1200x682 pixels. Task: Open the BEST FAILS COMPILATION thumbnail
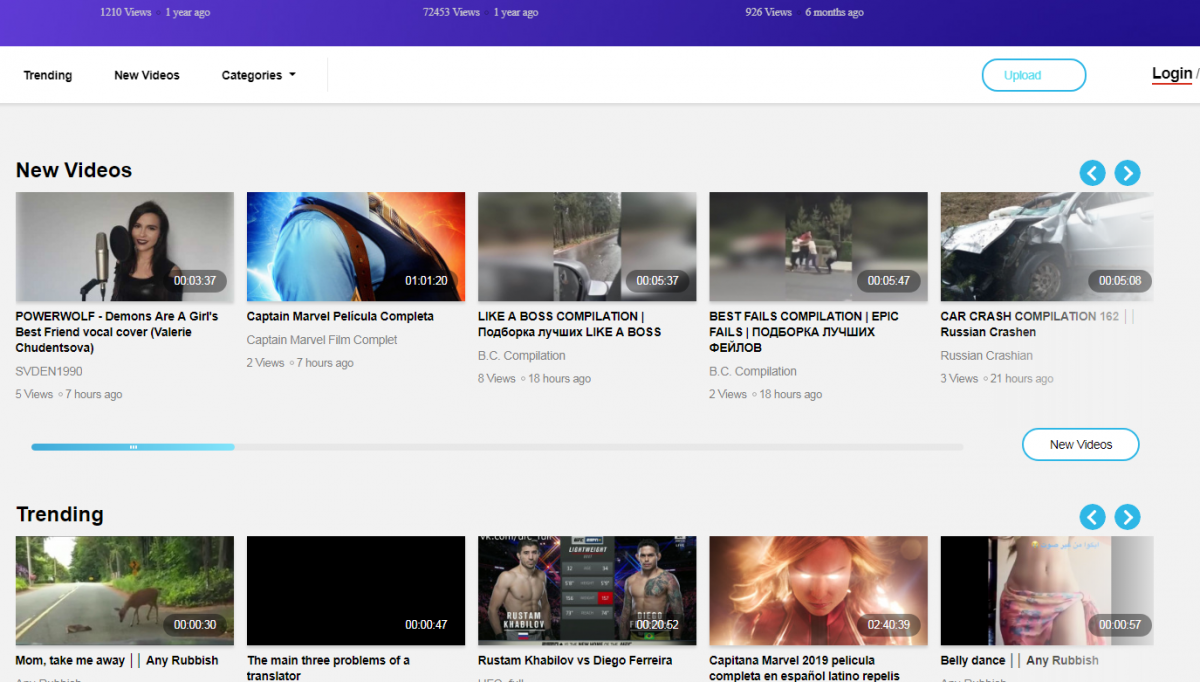click(818, 246)
